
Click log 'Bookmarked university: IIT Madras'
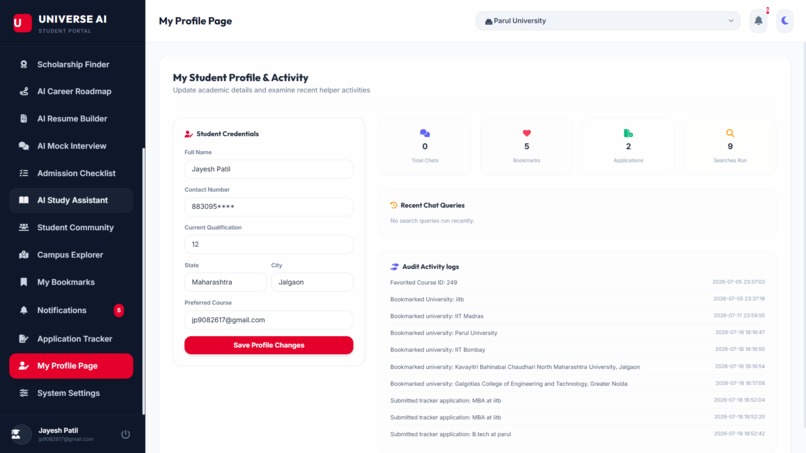(x=436, y=316)
